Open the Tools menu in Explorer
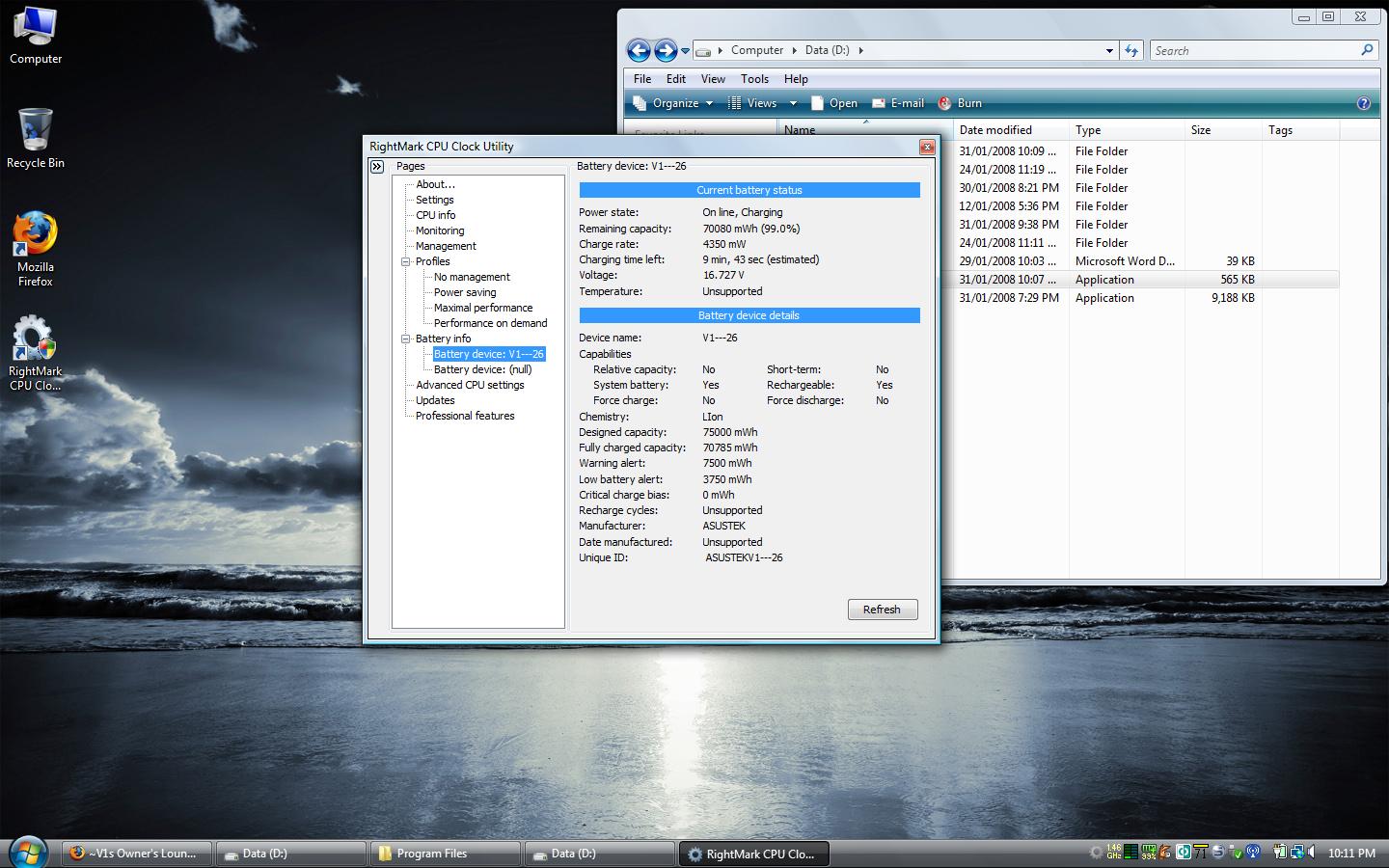 tap(754, 79)
